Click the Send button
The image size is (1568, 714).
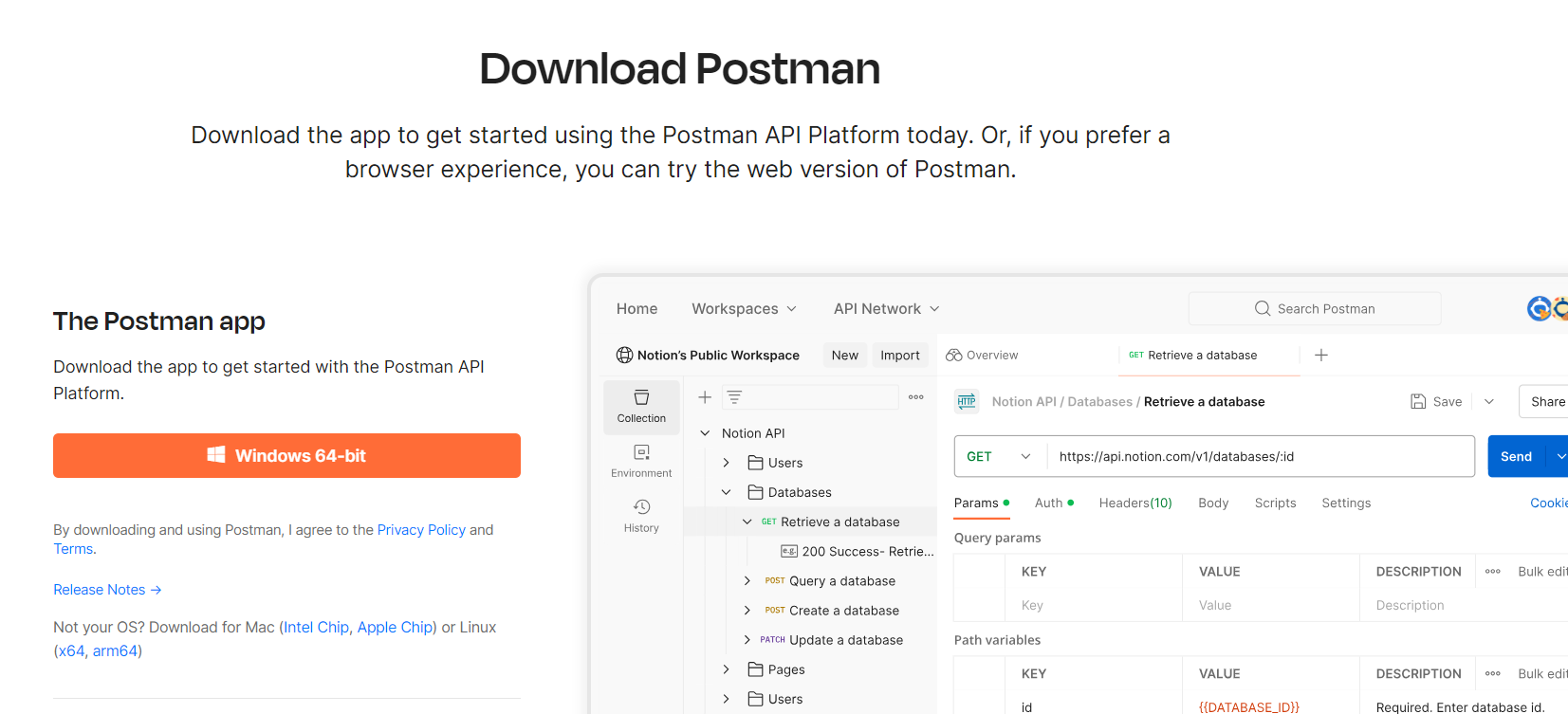pyautogui.click(x=1516, y=456)
